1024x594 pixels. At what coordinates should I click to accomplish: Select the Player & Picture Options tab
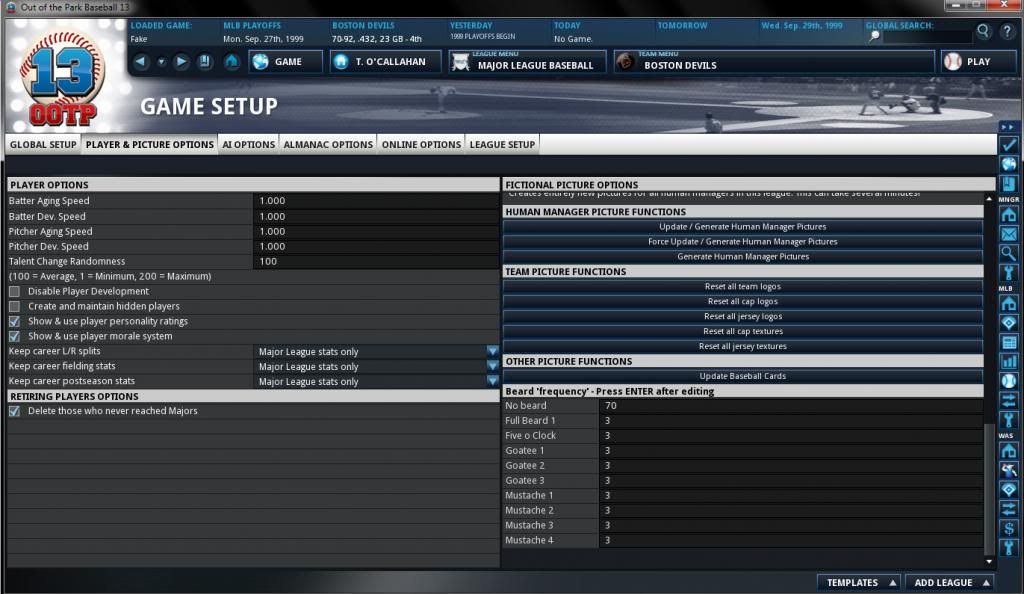150,144
